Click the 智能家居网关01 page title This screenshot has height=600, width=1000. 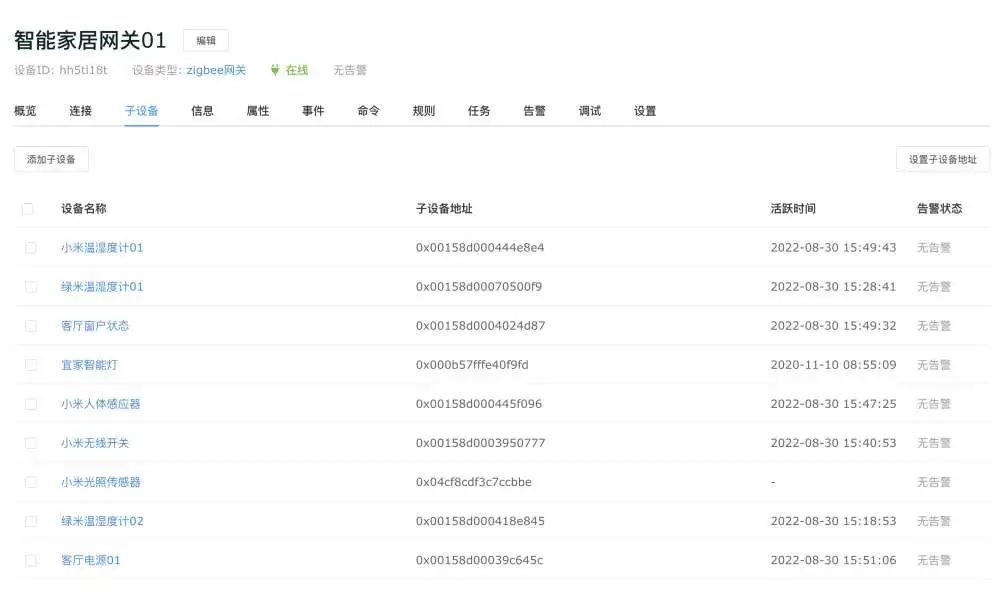point(90,40)
